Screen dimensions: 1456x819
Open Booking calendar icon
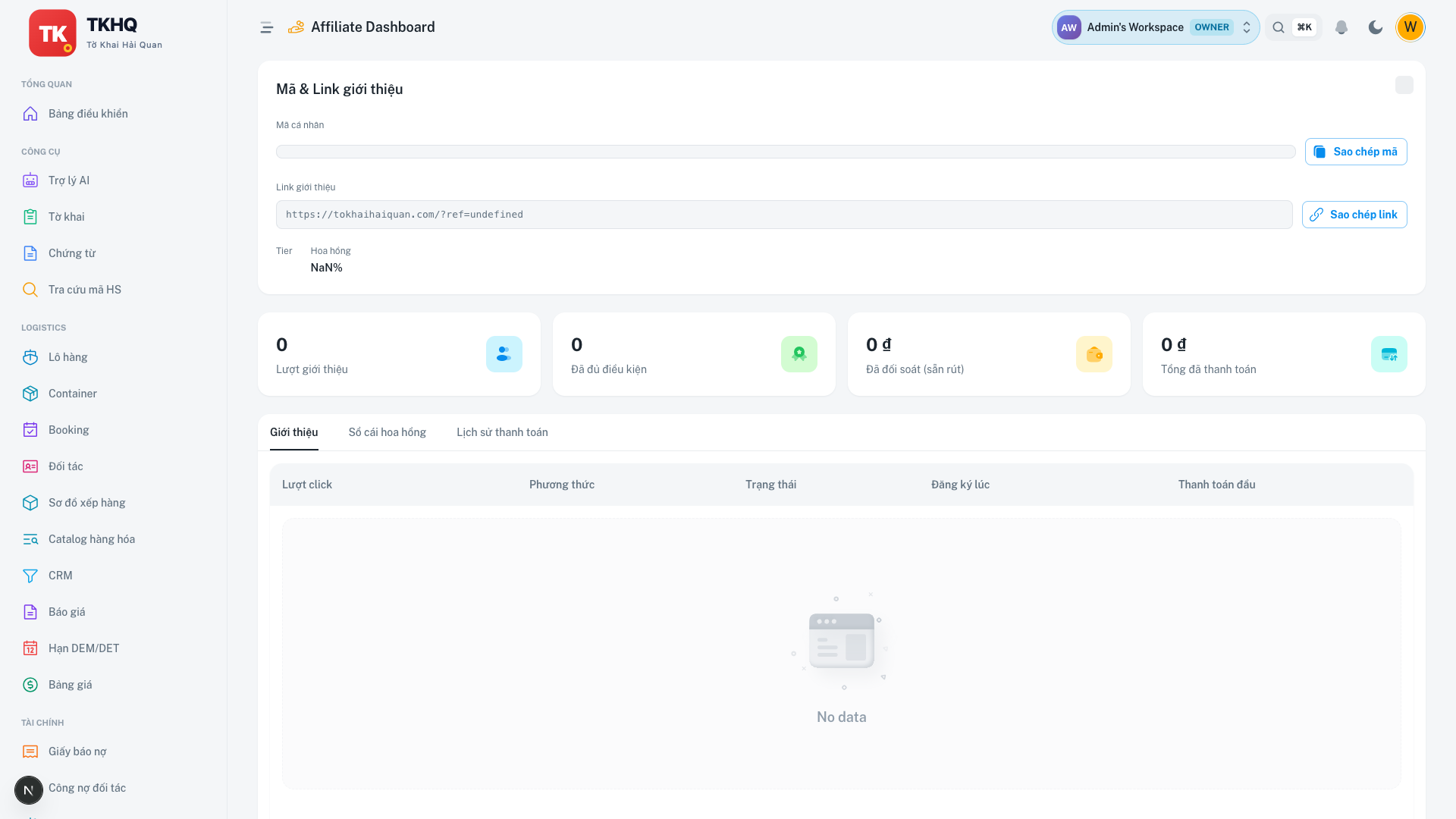point(30,430)
